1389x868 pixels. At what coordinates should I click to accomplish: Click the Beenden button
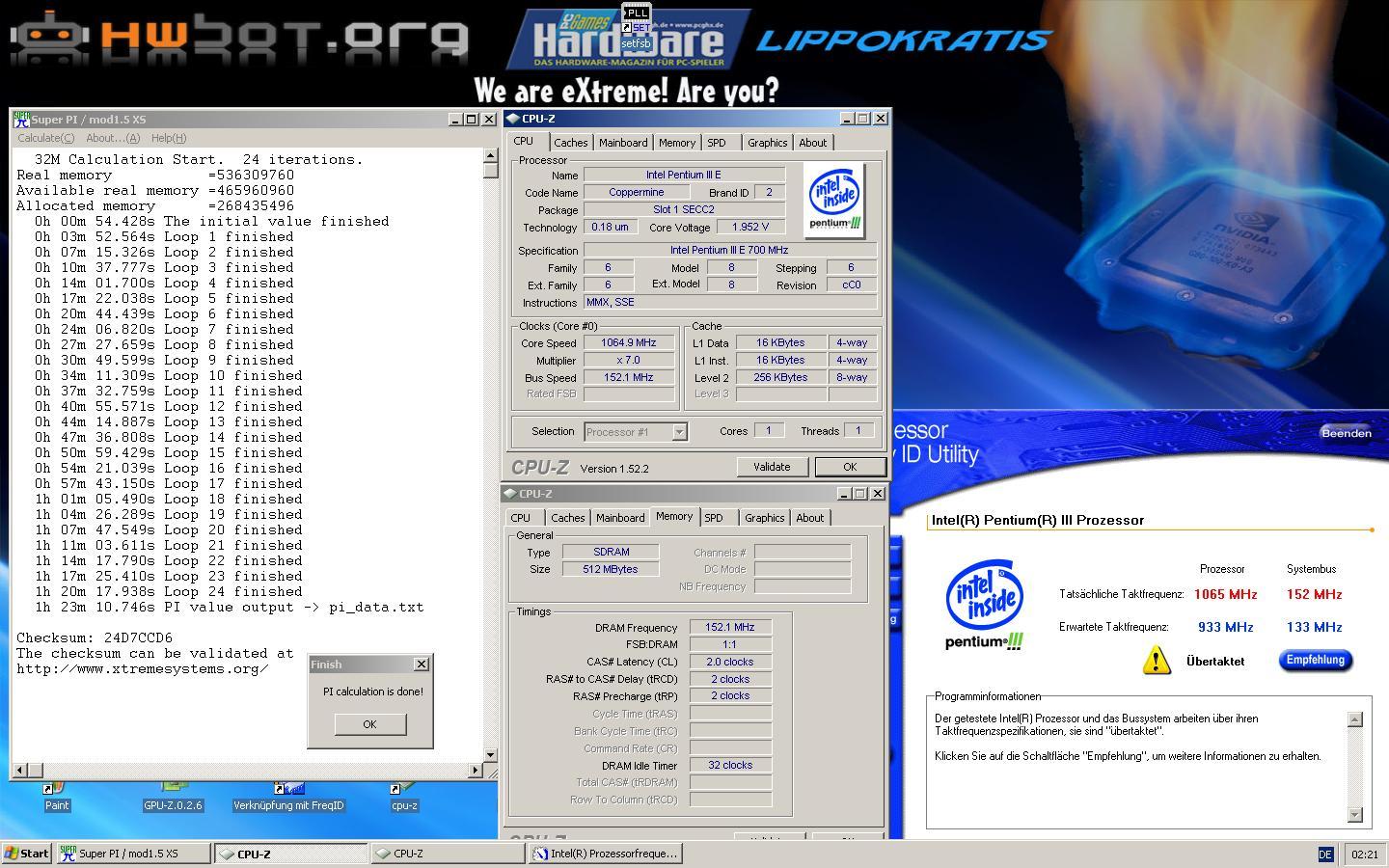point(1347,433)
